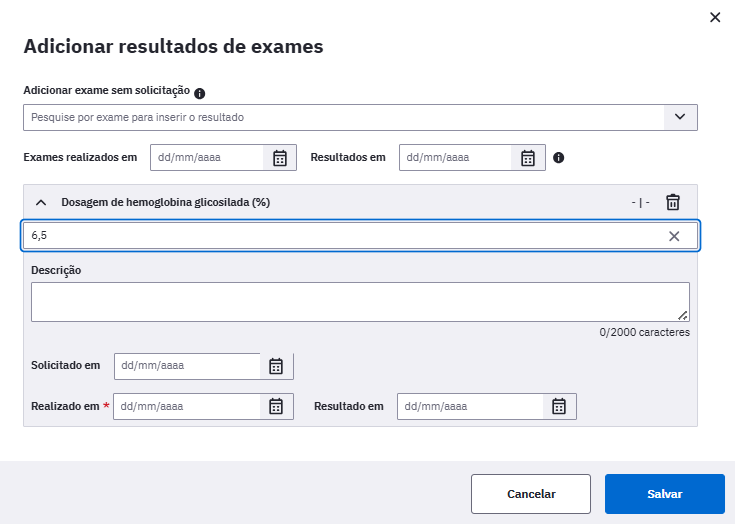Open the exam search dropdown arrow
The height and width of the screenshot is (524, 735).
[x=680, y=117]
